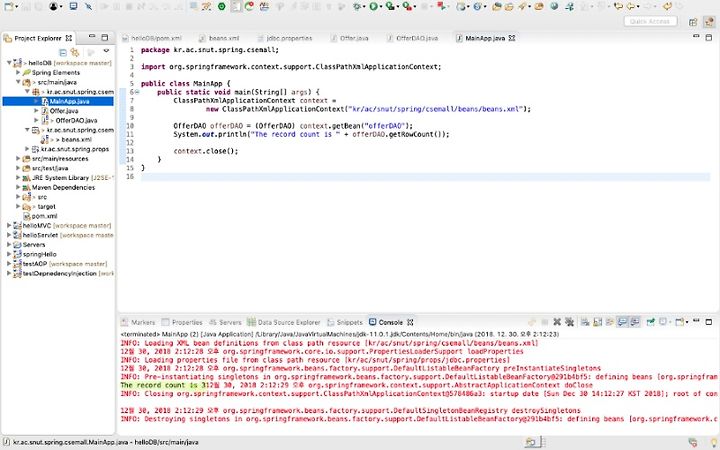Switch to the Offer.java editor tab
720x450 pixels.
tap(350, 38)
